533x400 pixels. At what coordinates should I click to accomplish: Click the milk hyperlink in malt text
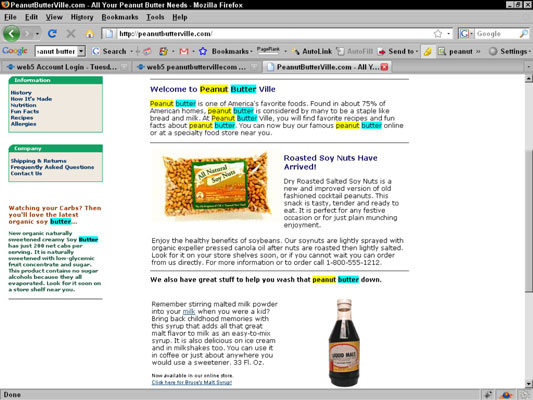189,311
